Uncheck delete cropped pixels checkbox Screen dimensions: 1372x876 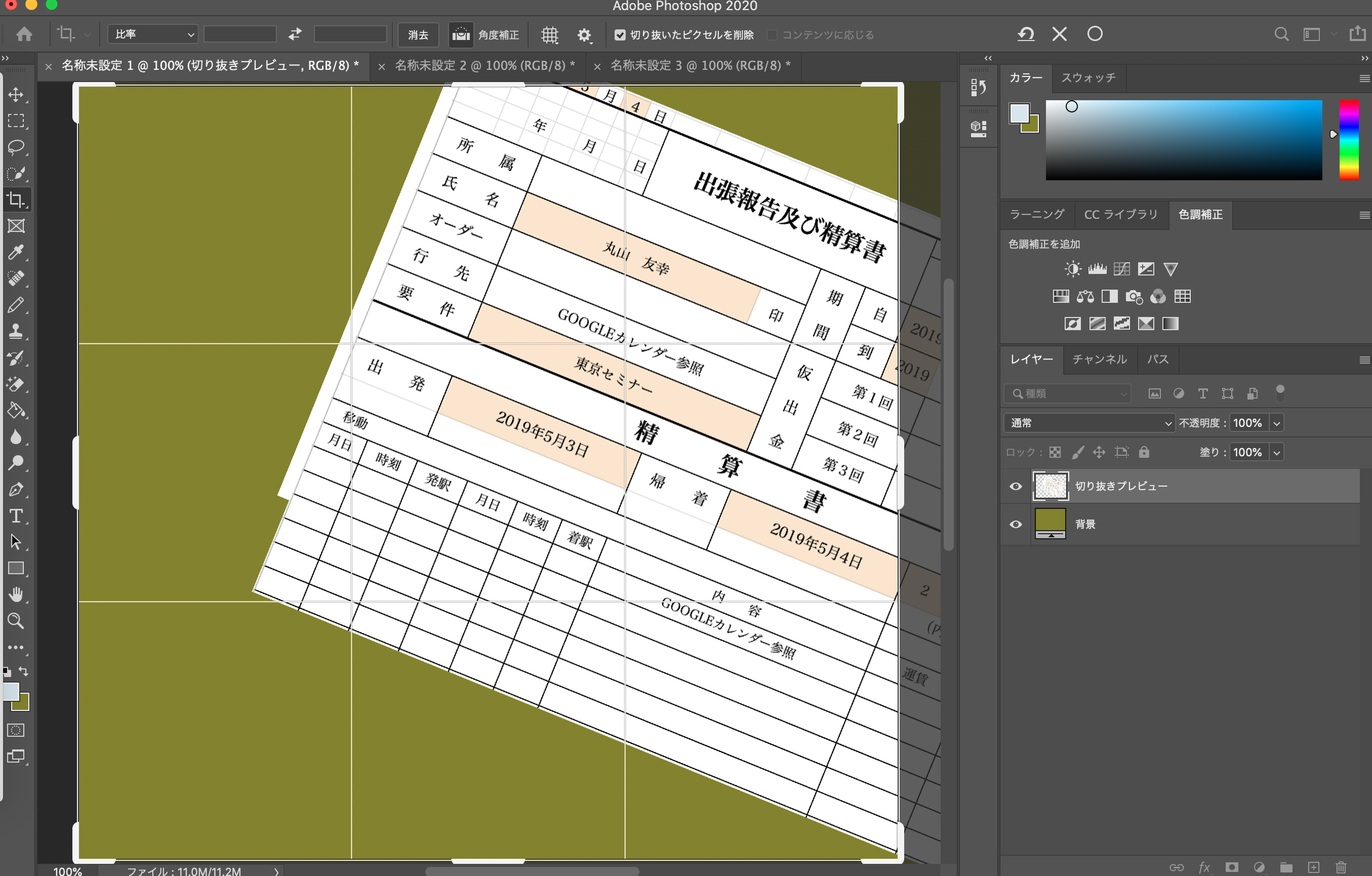point(620,35)
